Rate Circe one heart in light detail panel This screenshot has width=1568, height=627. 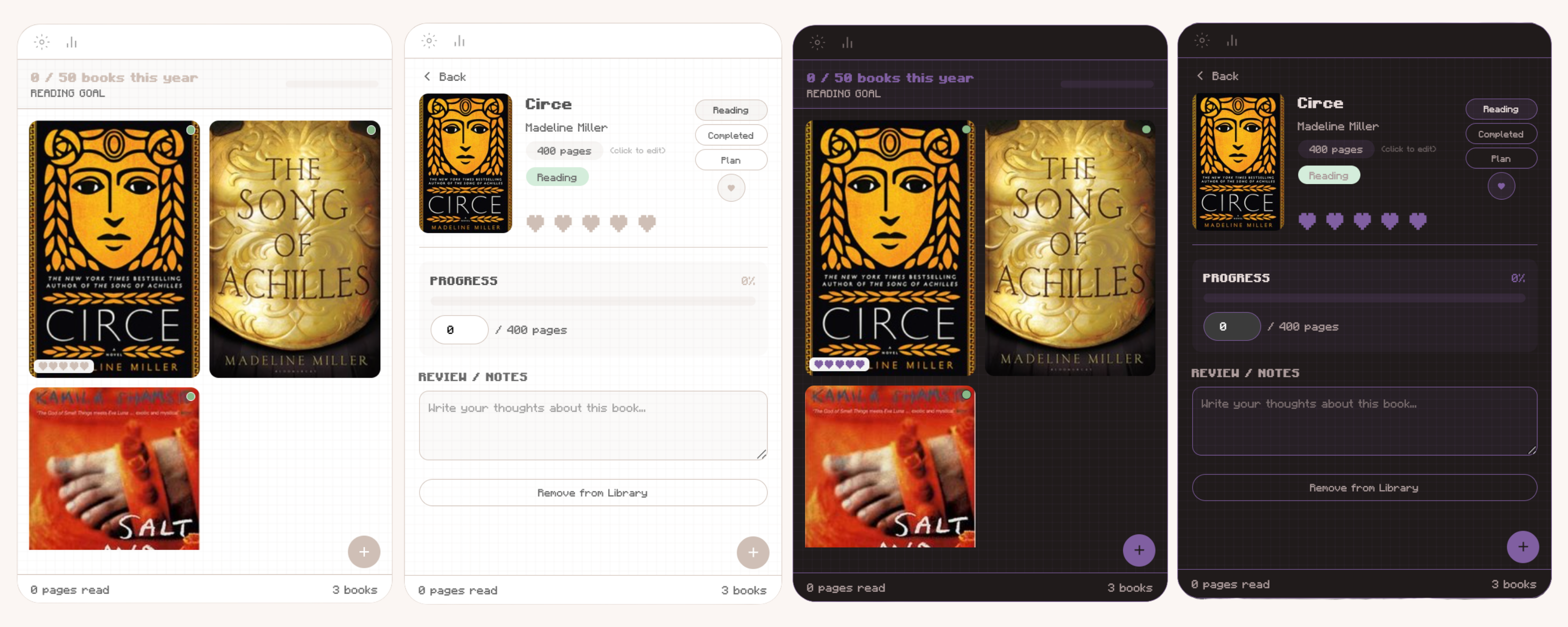(x=535, y=223)
